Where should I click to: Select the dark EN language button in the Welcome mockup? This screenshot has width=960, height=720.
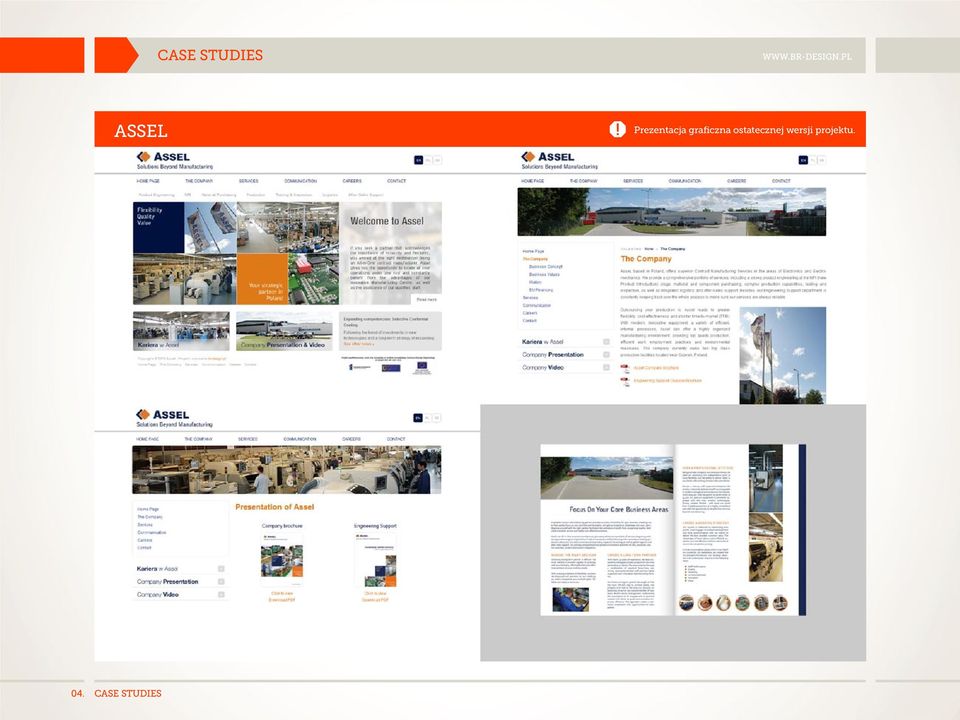tap(418, 160)
